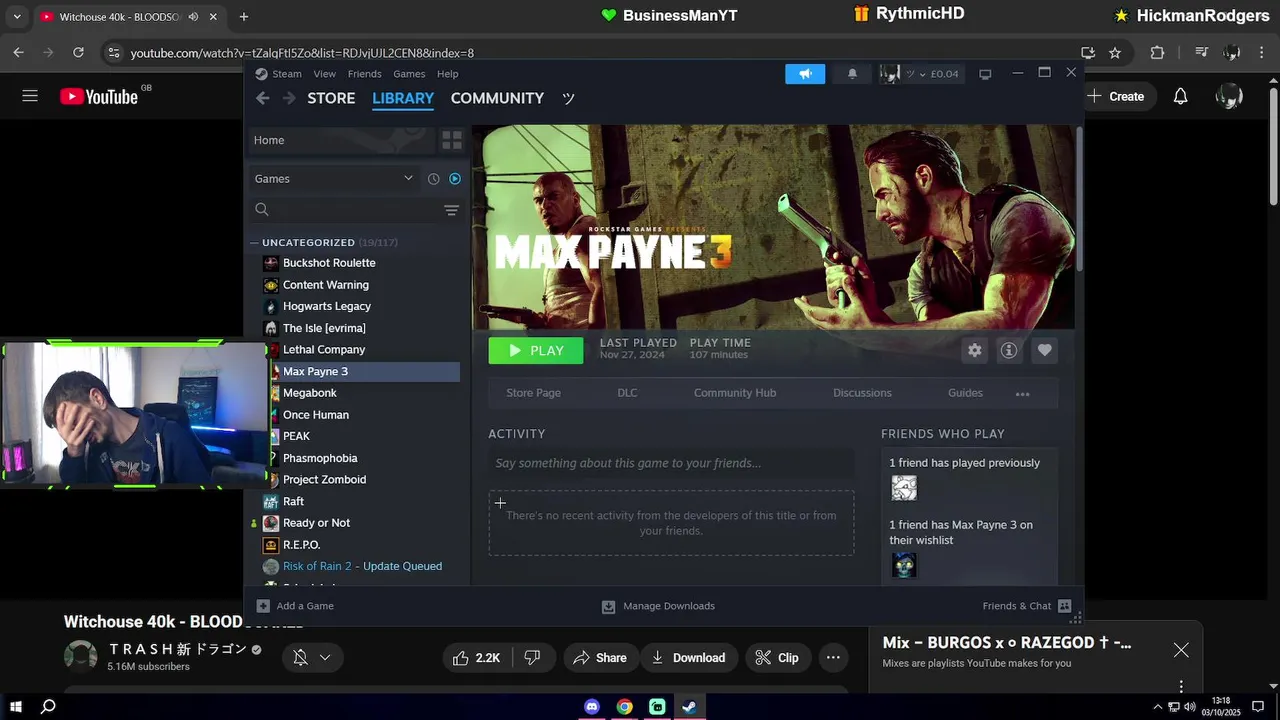Open avatar of friend who played previously
The image size is (1280, 720).
tap(904, 487)
